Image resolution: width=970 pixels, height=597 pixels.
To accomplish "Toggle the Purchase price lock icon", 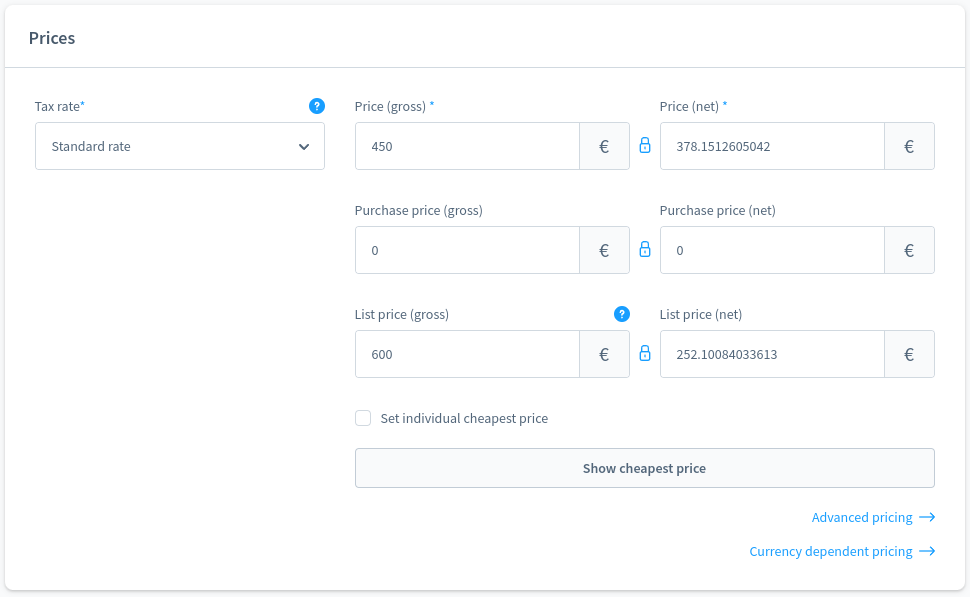I will pyautogui.click(x=645, y=250).
